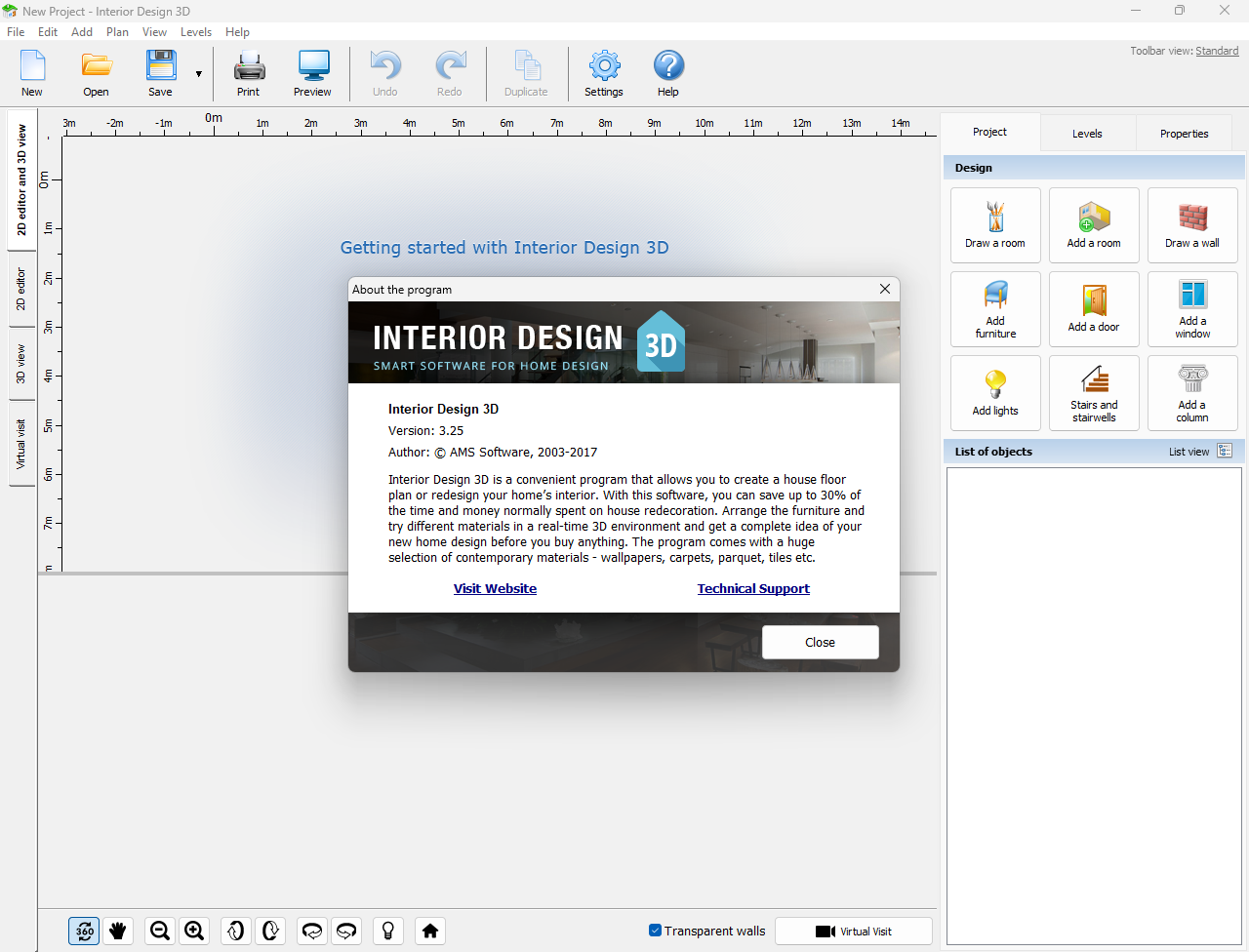Open the File menu

(16, 32)
